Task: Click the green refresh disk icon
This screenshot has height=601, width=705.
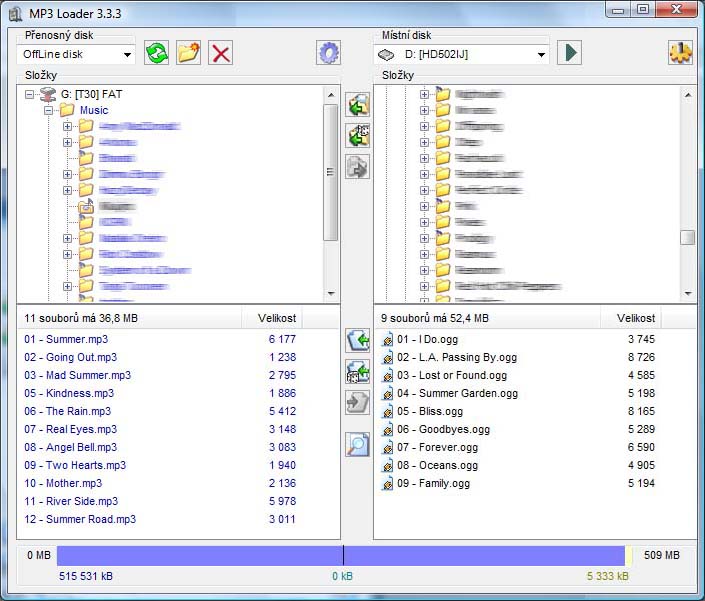Action: point(156,53)
